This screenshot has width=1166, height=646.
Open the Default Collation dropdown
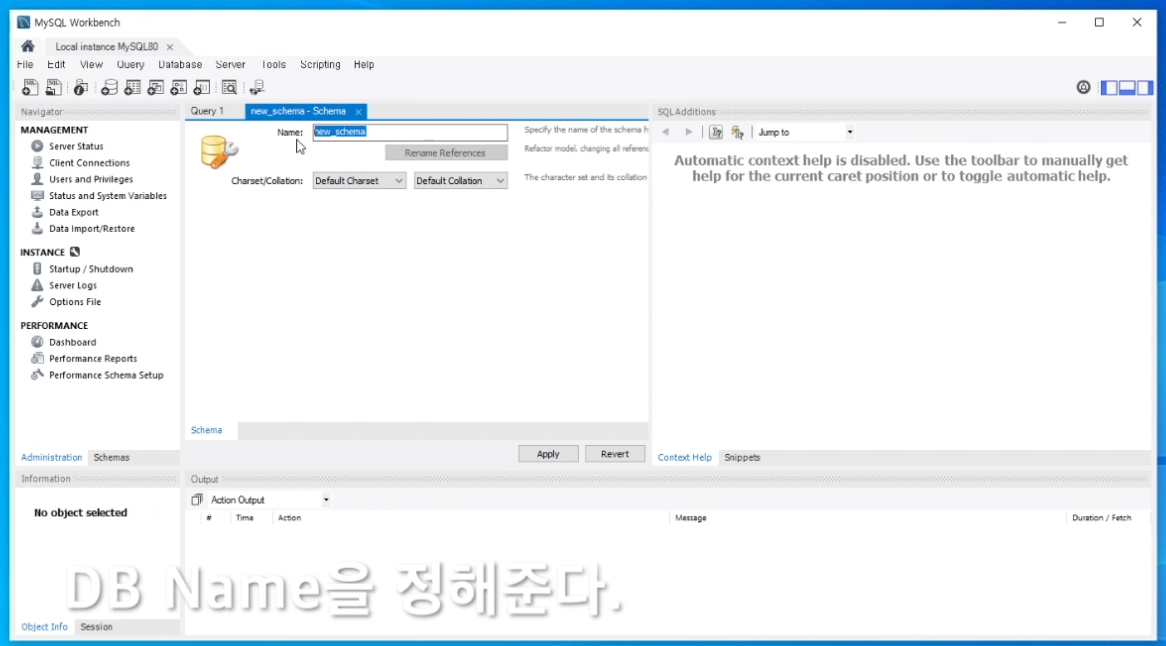[x=460, y=181]
